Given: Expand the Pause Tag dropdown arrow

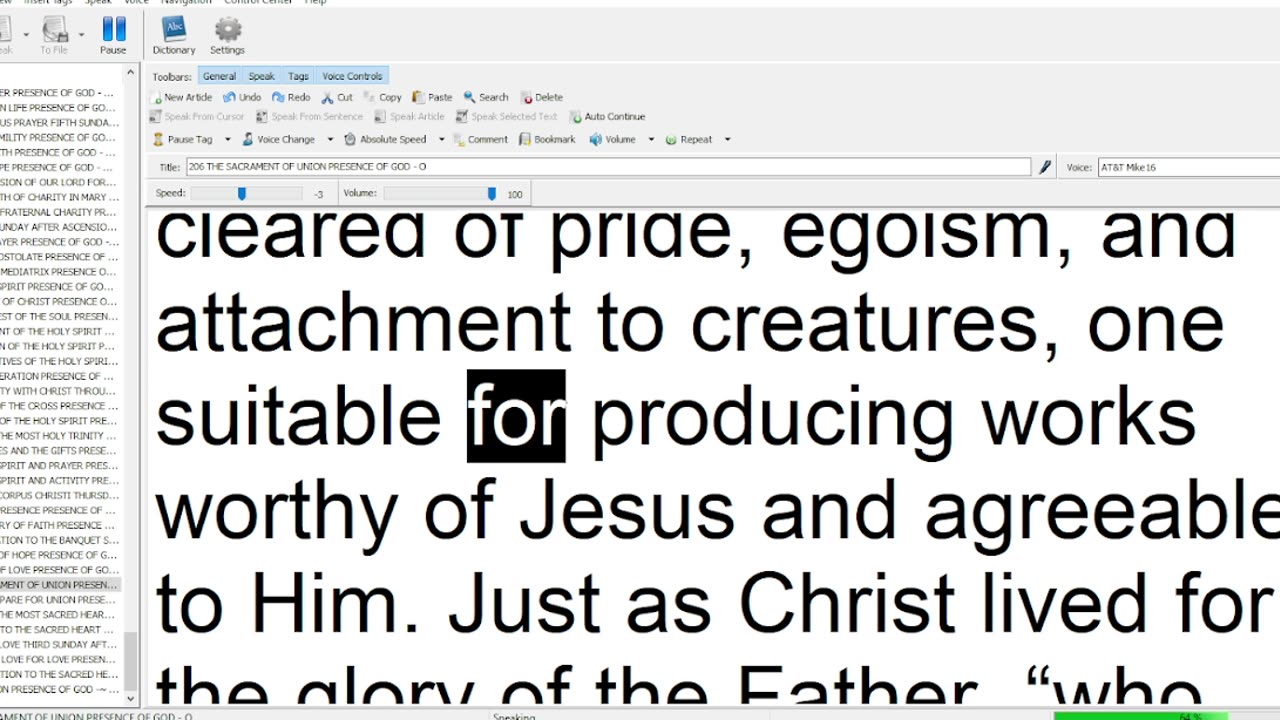Looking at the screenshot, I should [x=227, y=139].
